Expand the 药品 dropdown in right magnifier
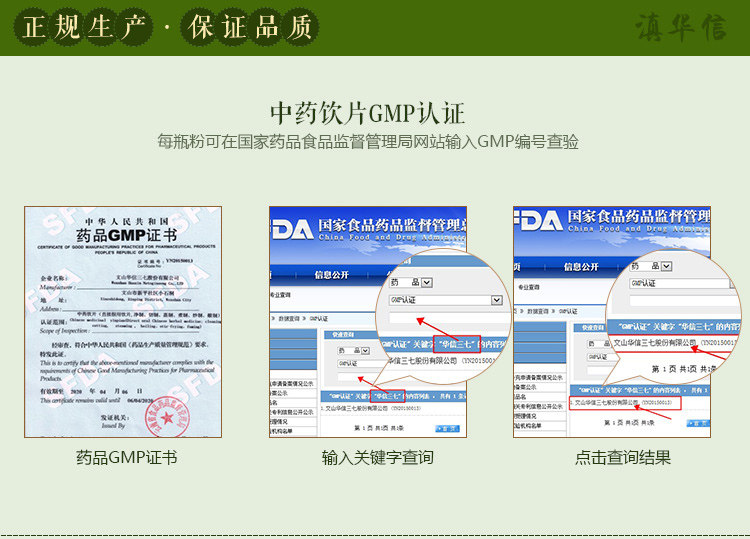 [667, 266]
